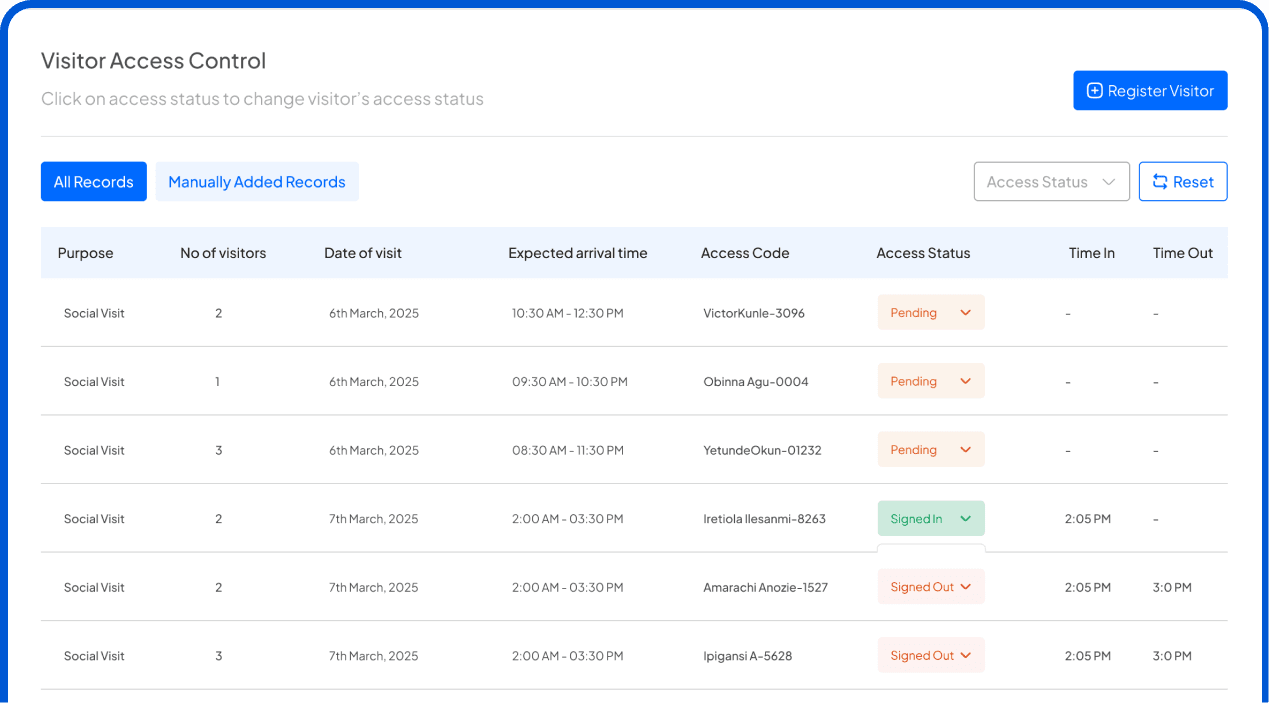Open Signed Out dropdown for Ipigansi A-5628
Screen dimensions: 1269x703
pos(930,656)
